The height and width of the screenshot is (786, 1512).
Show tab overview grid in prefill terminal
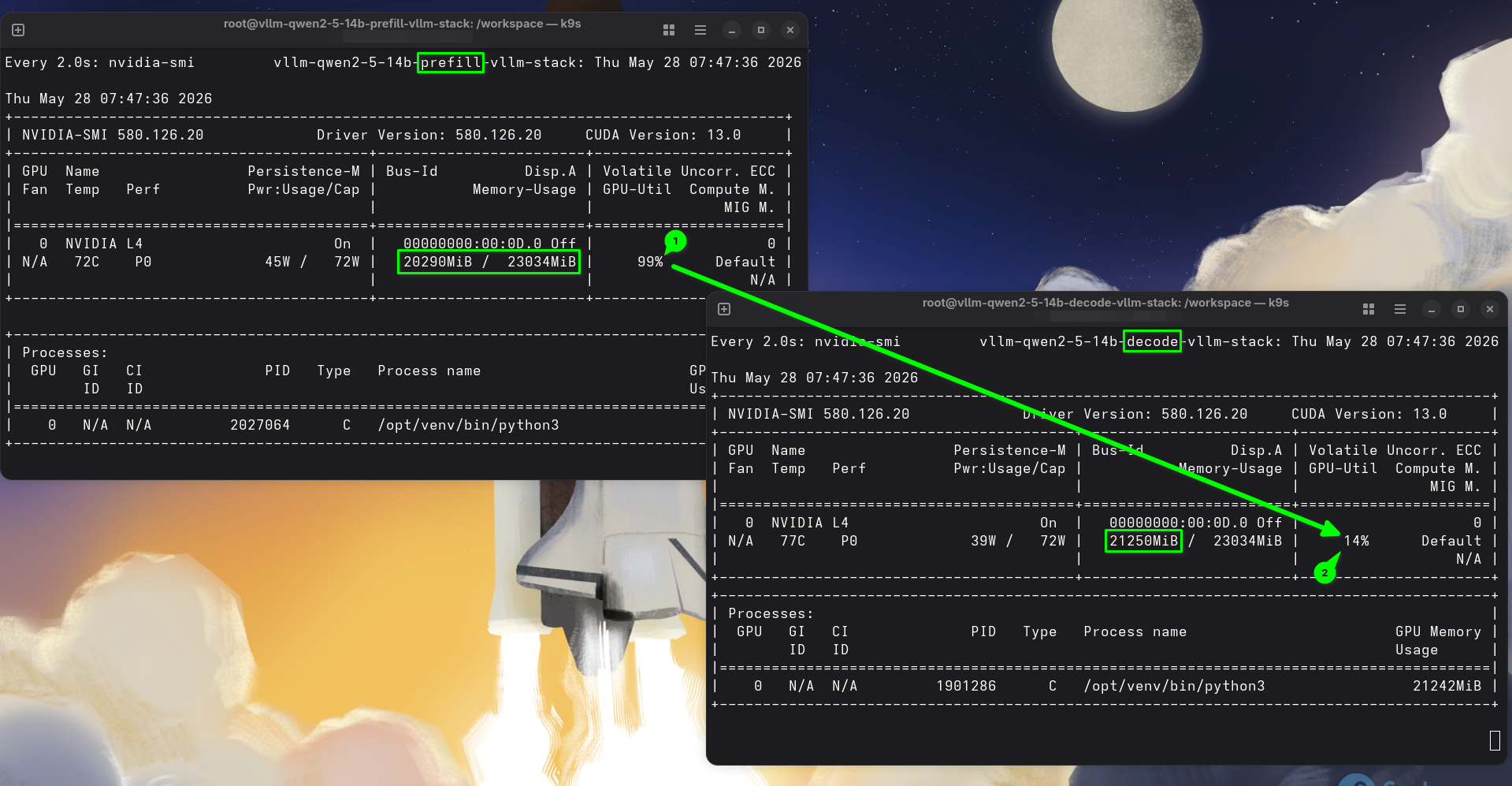coord(669,30)
